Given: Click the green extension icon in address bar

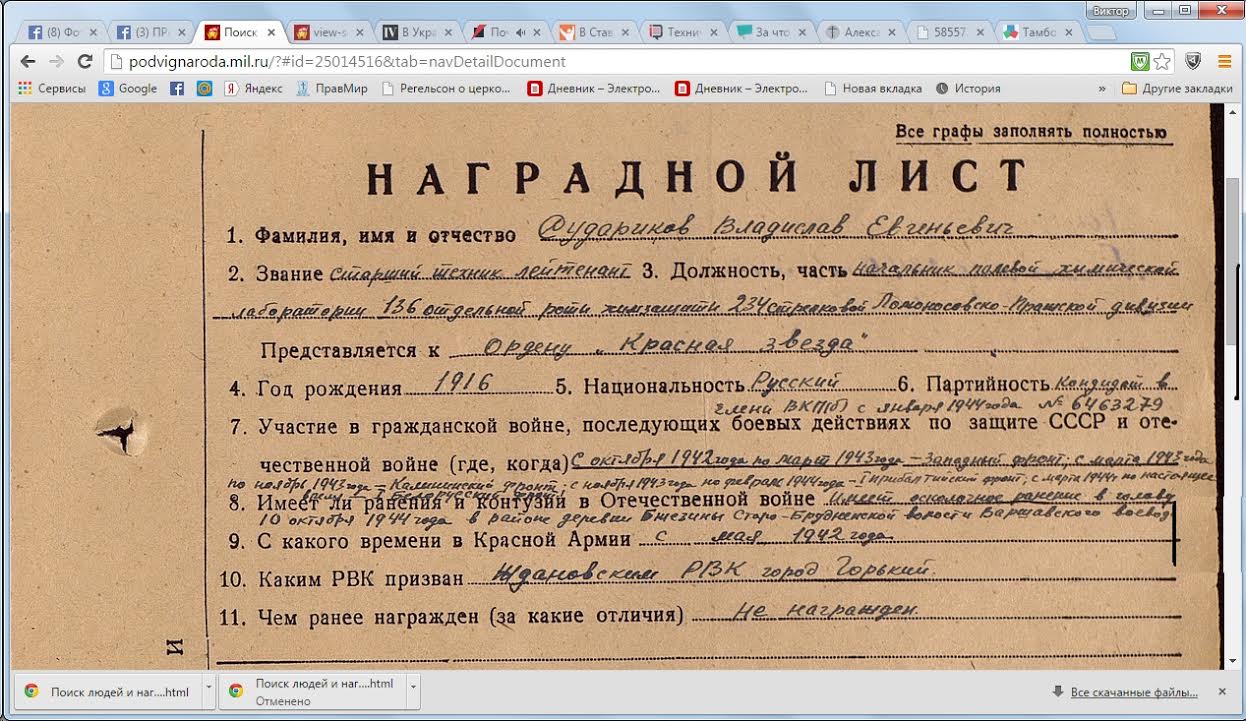Looking at the screenshot, I should [1139, 61].
